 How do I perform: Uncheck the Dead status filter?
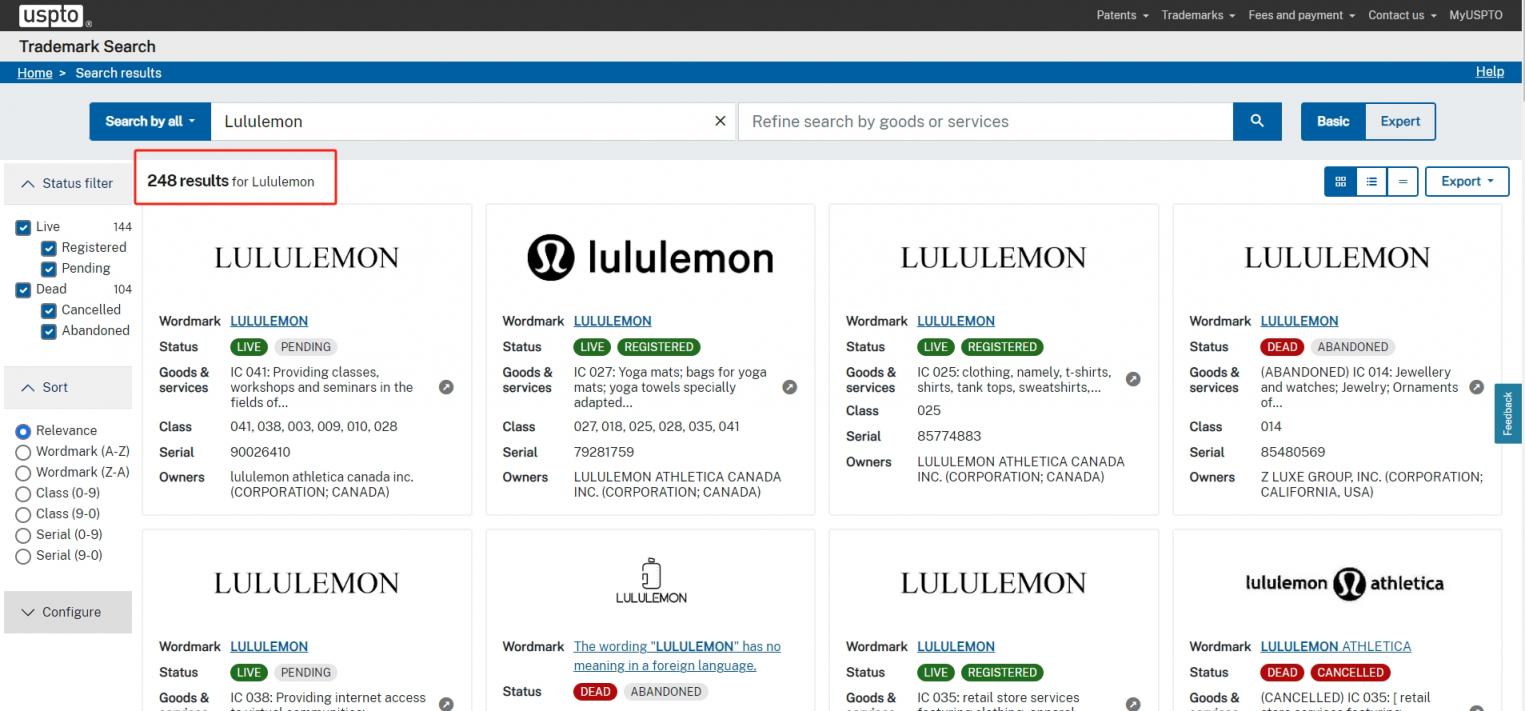point(23,290)
